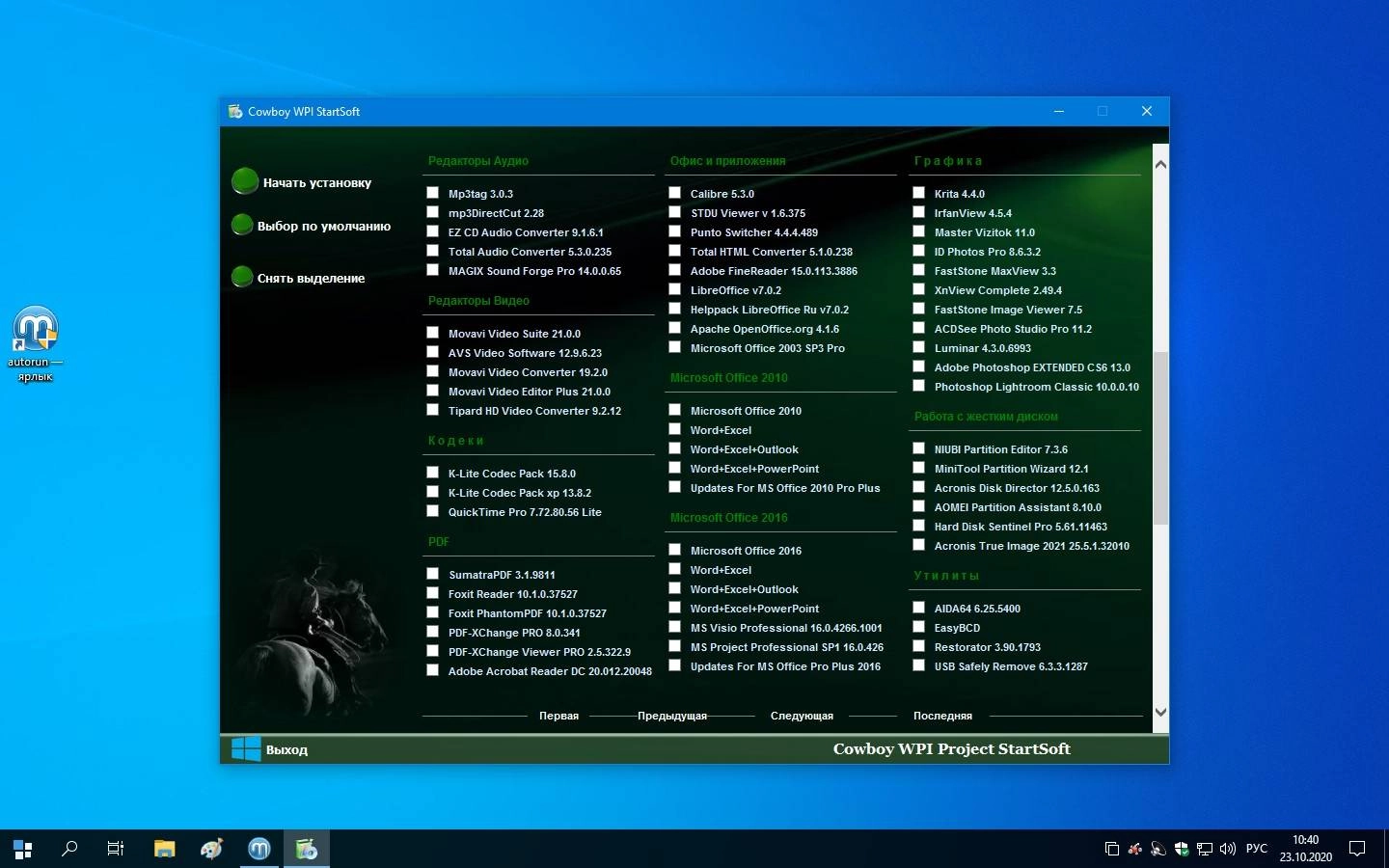The image size is (1389, 868).
Task: Open the volume icon in system tray
Action: point(1228,849)
